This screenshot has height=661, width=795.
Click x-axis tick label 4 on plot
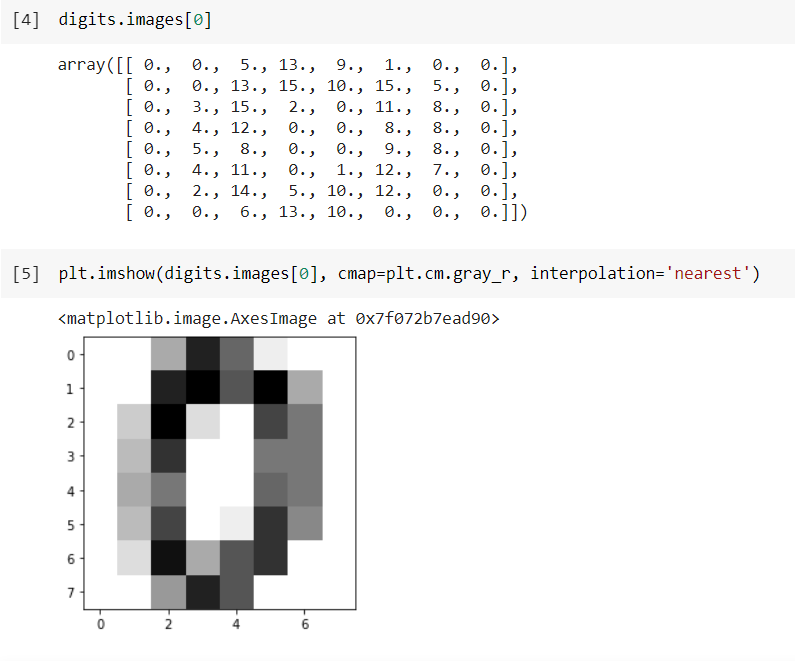click(x=236, y=624)
